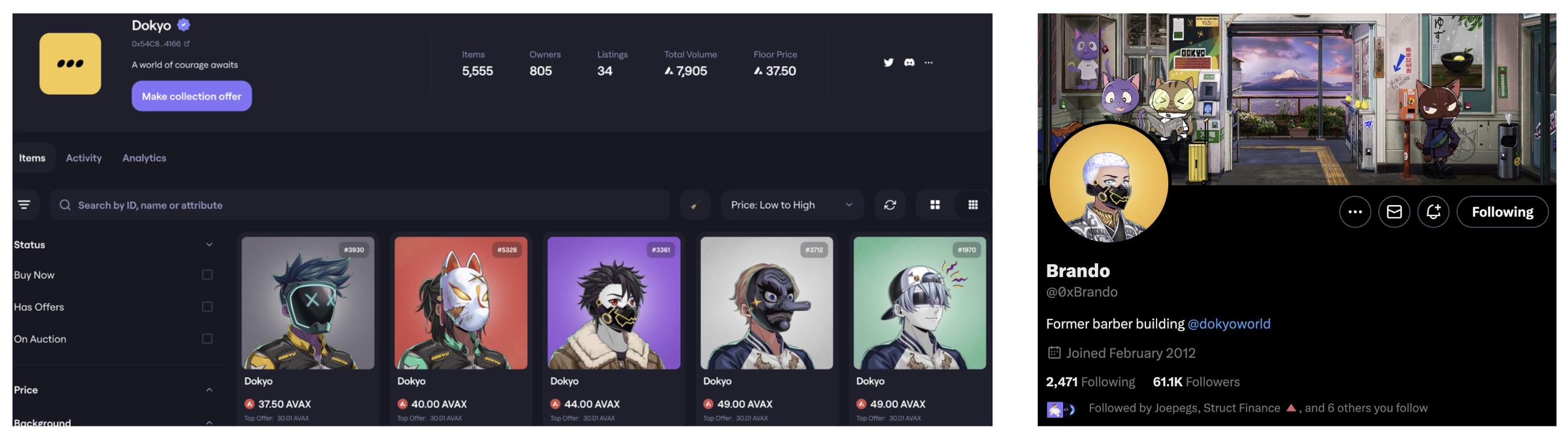Open the Analytics tab
Viewport: 1568px width, 438px height.
144,158
